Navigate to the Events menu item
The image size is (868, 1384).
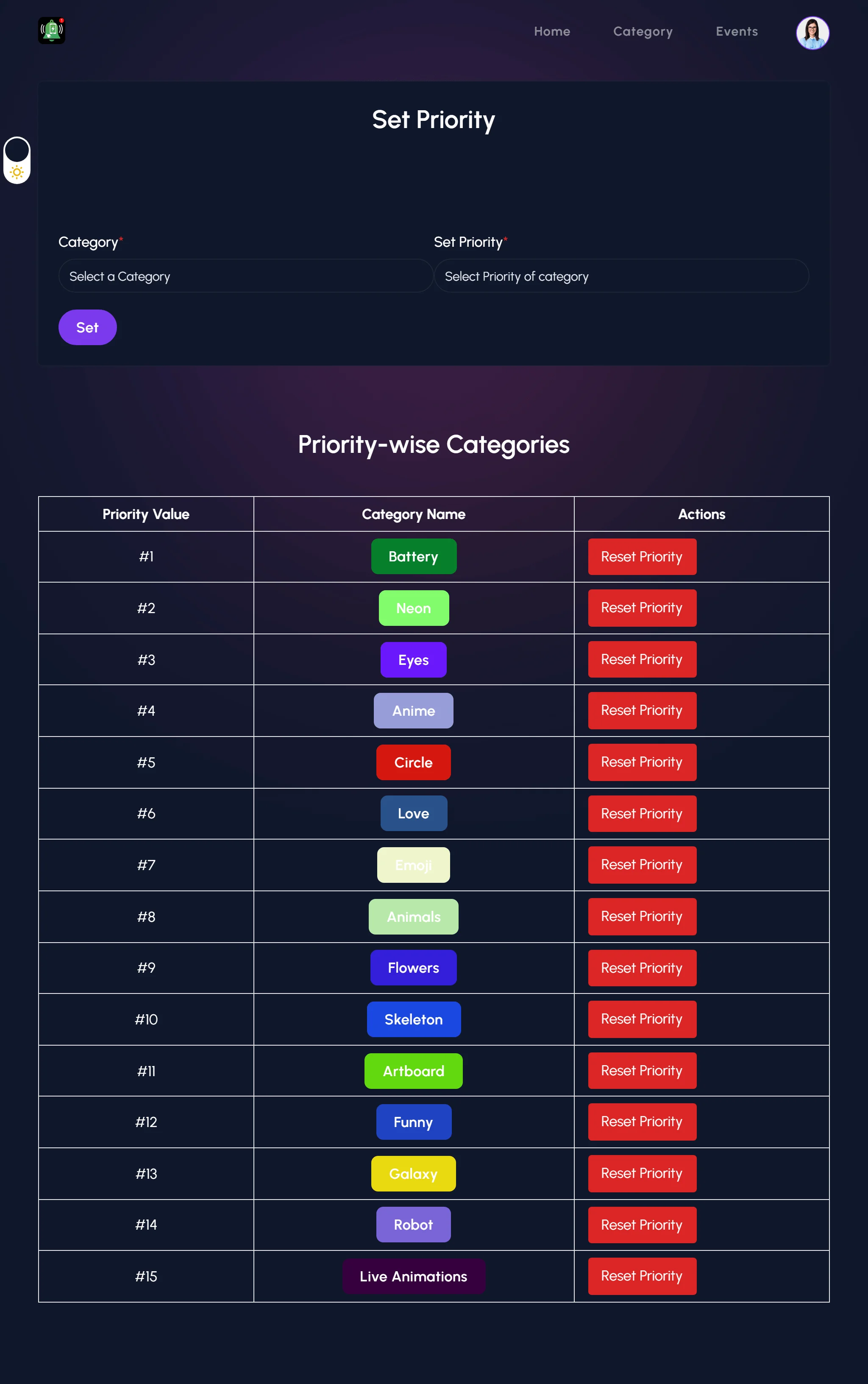pyautogui.click(x=737, y=31)
